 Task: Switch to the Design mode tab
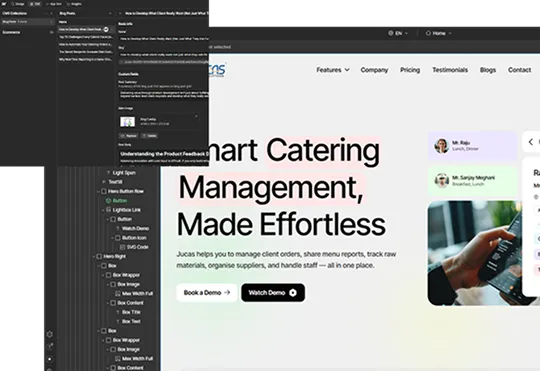(x=18, y=4)
